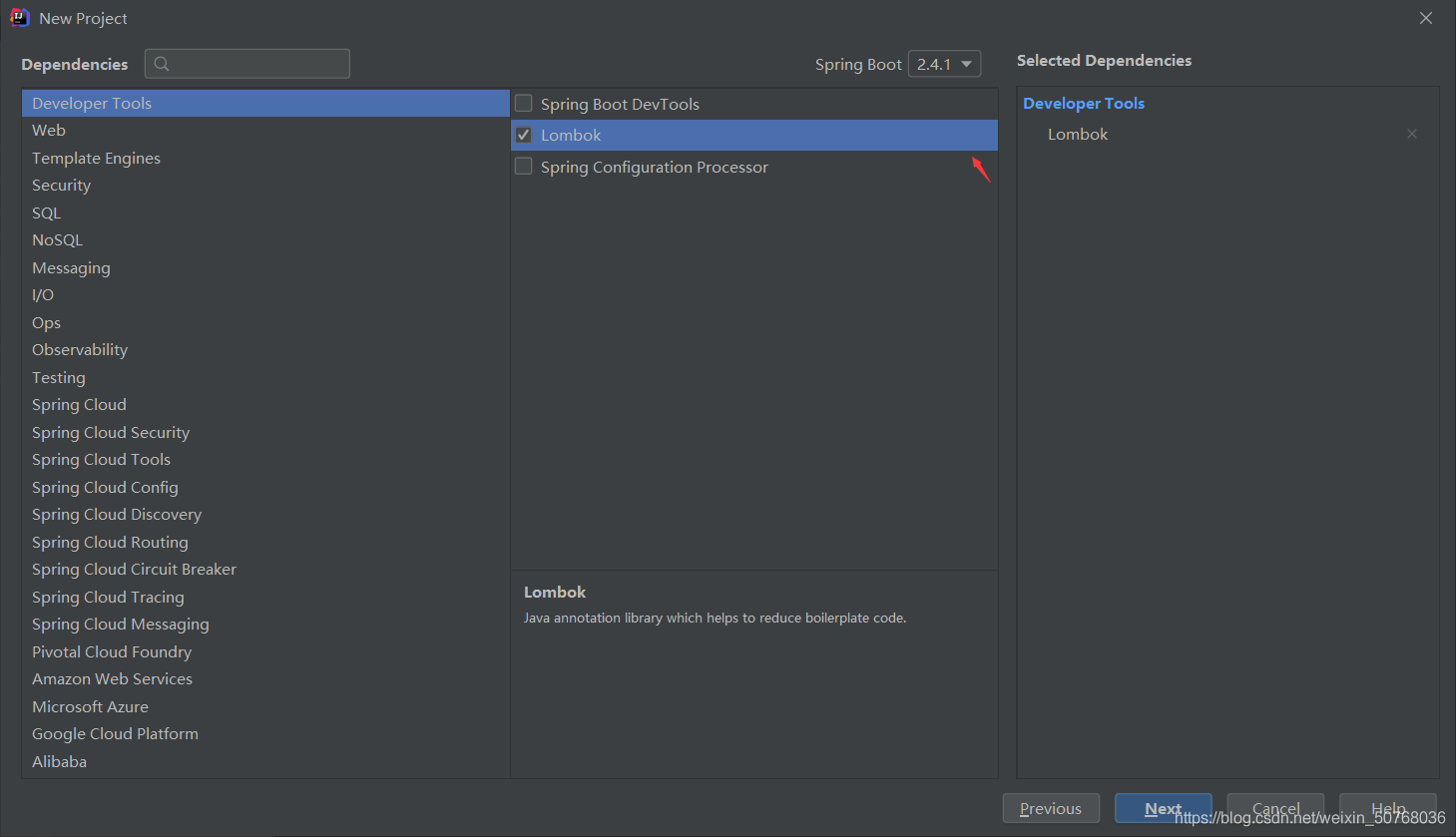Open Help for this dialog
This screenshot has height=837, width=1456.
[x=1388, y=808]
